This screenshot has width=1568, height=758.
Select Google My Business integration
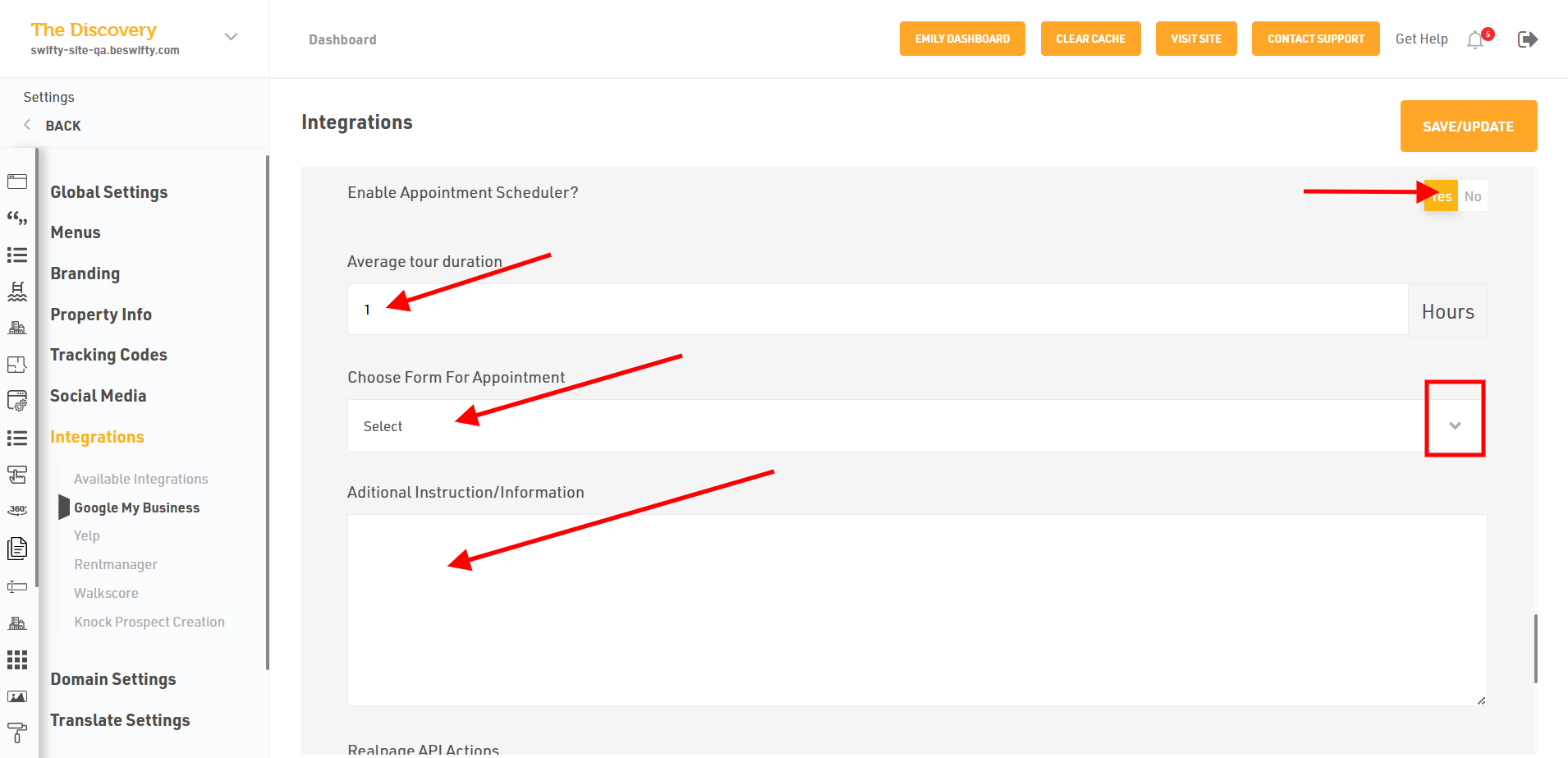tap(137, 508)
